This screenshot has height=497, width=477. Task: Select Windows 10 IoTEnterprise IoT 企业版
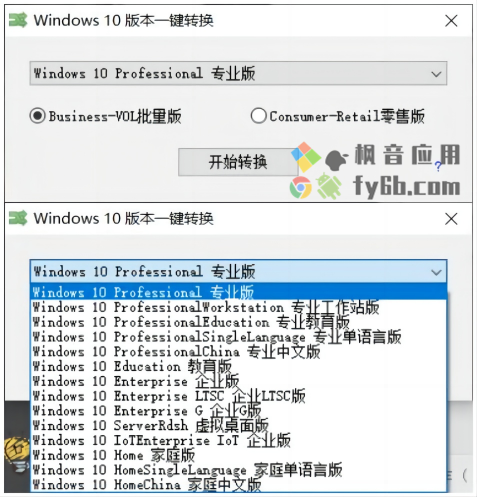[x=238, y=440]
